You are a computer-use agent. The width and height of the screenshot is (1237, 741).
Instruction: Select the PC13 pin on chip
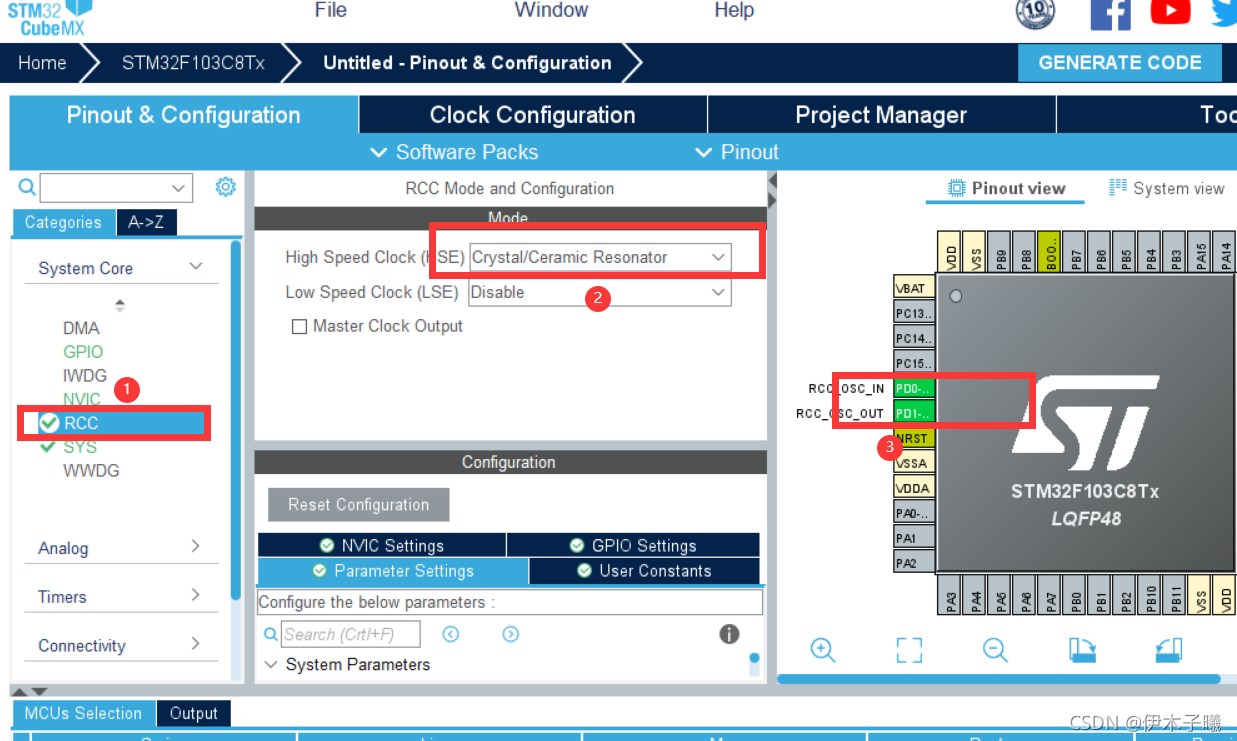[x=913, y=313]
